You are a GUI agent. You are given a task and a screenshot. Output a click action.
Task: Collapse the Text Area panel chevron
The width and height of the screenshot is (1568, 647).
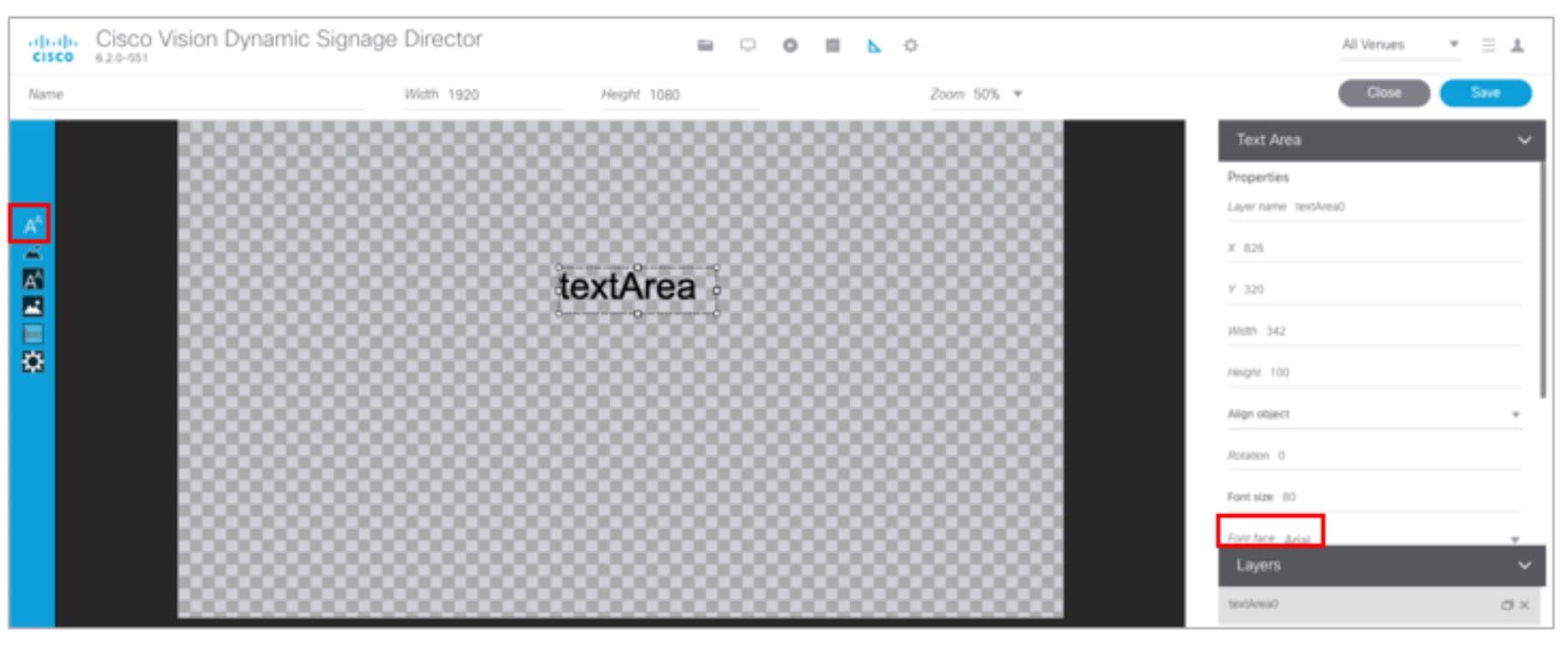coord(1524,140)
